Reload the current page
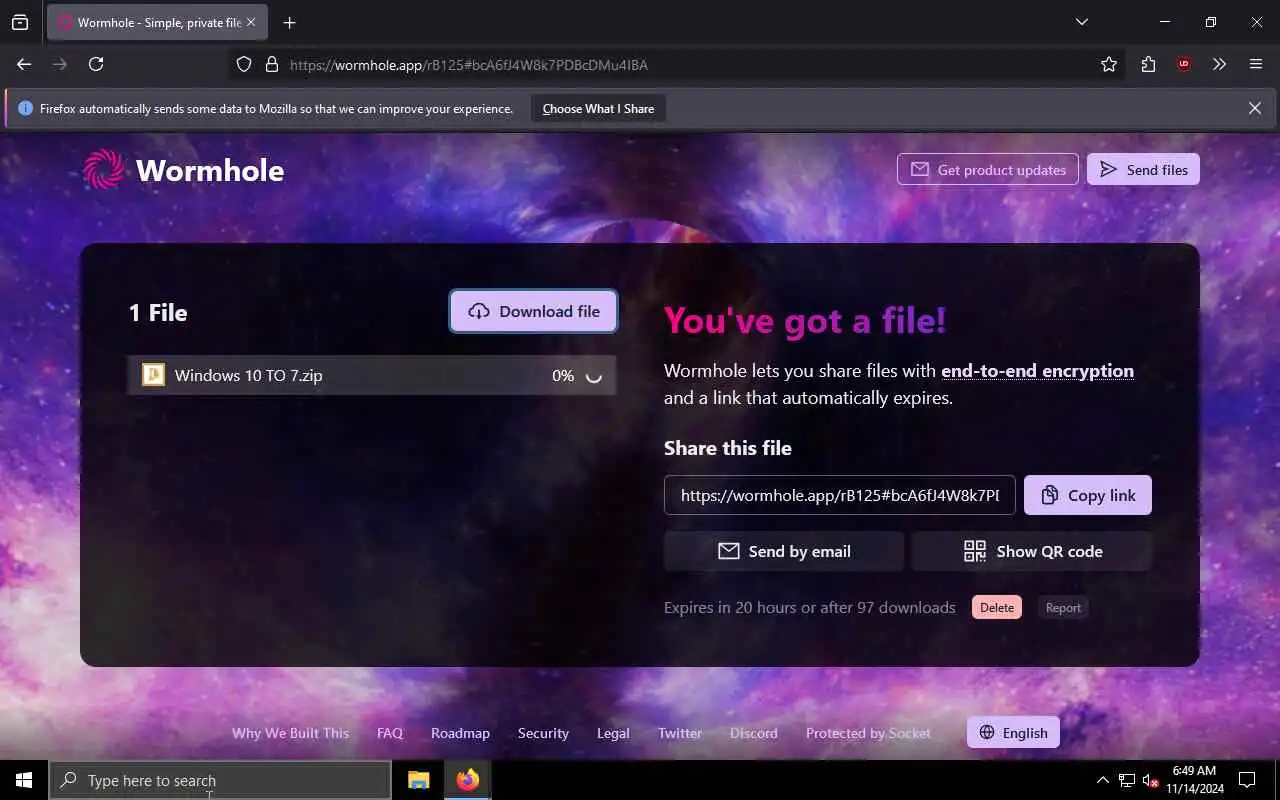This screenshot has width=1280, height=800. [96, 64]
